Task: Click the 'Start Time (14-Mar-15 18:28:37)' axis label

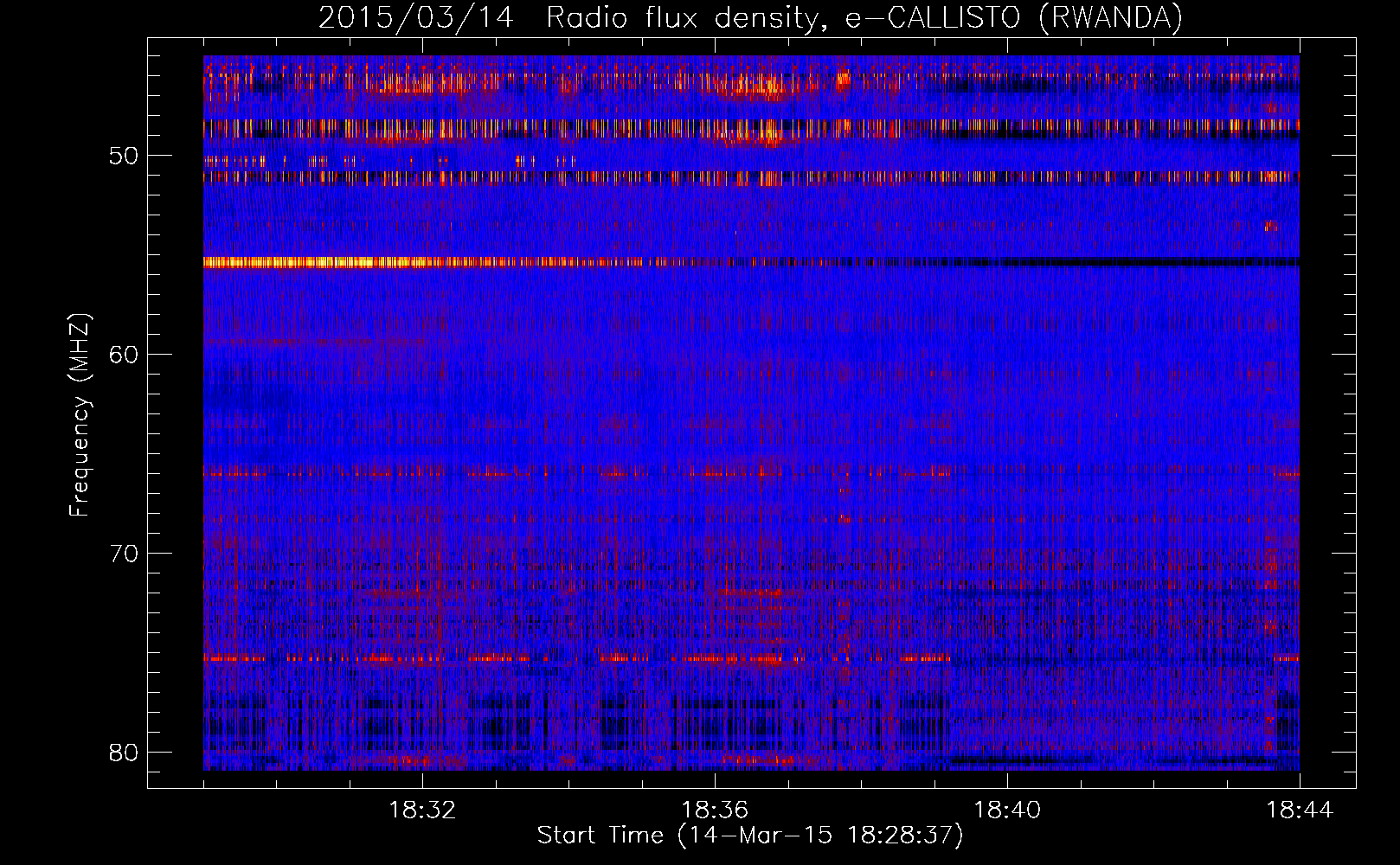Action: point(749,836)
